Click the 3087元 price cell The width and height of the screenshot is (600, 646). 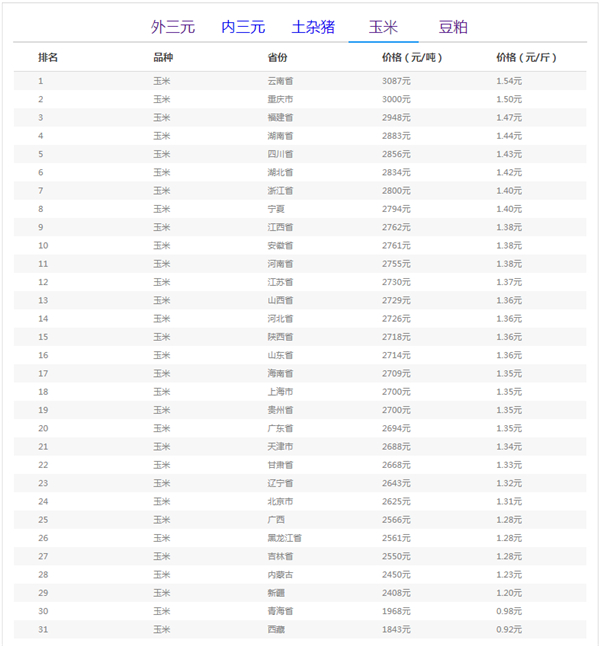point(396,81)
